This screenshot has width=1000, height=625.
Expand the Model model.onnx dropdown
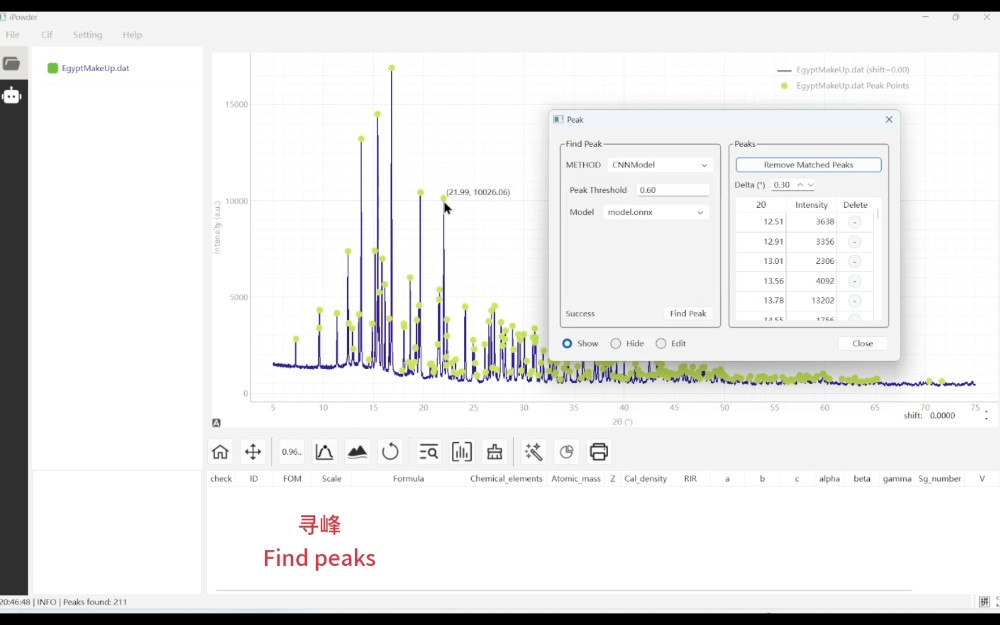tap(656, 212)
